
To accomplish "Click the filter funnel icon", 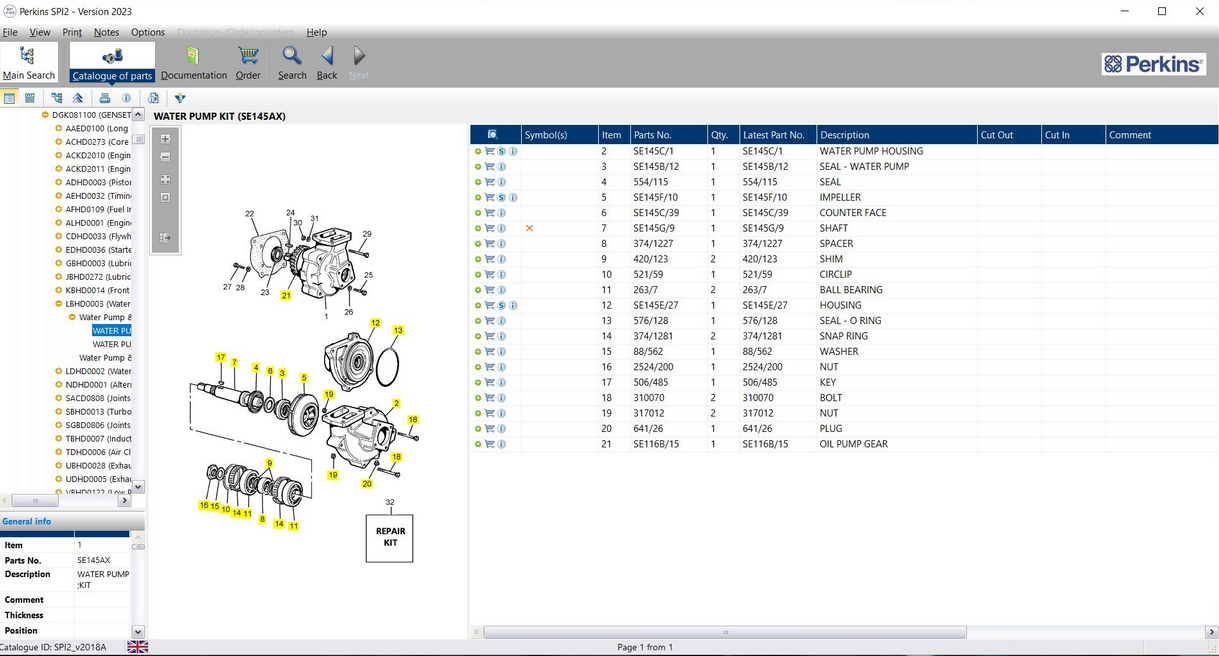I will [x=180, y=98].
